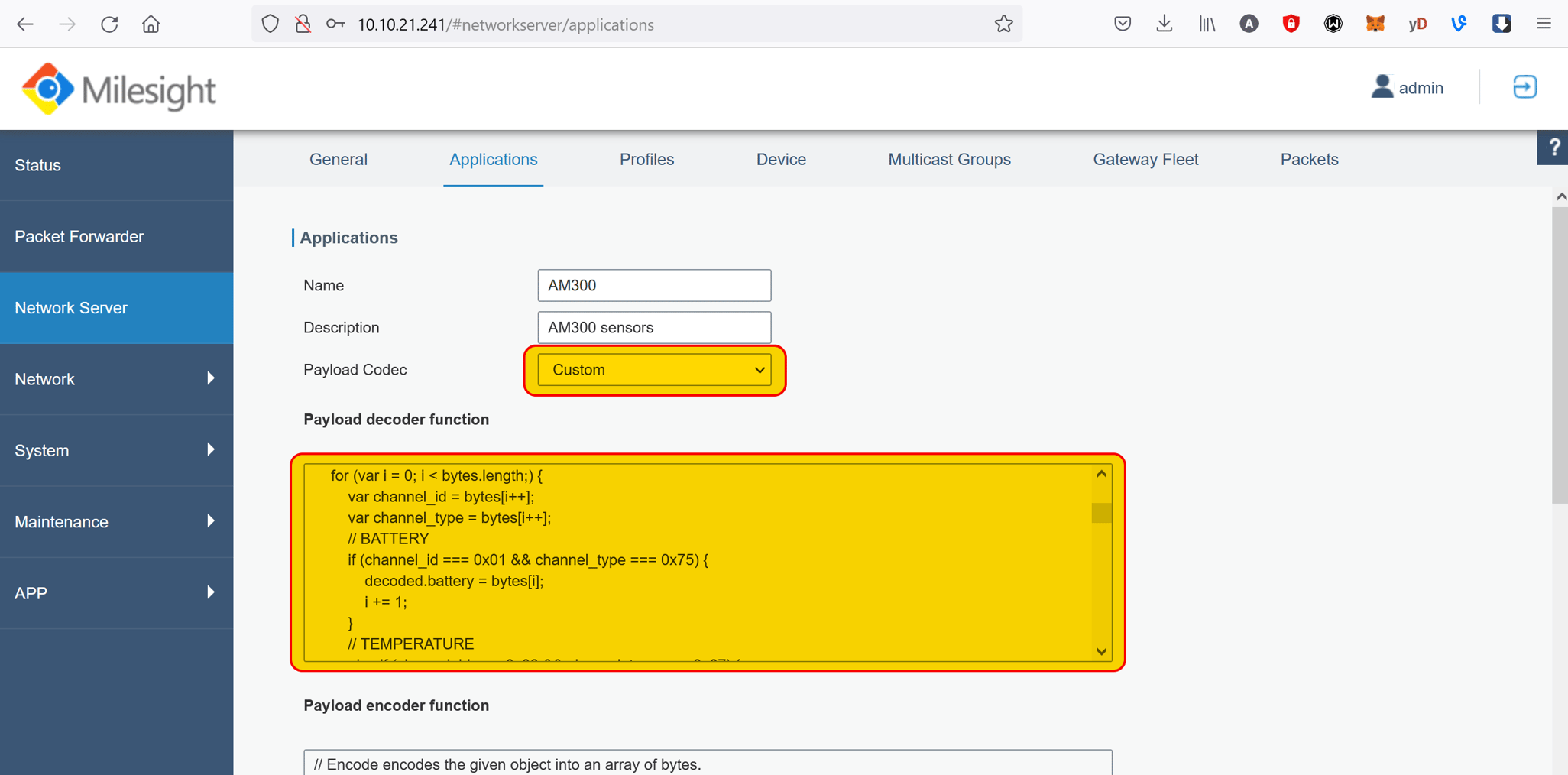Click the Milesight logo

coord(118,88)
